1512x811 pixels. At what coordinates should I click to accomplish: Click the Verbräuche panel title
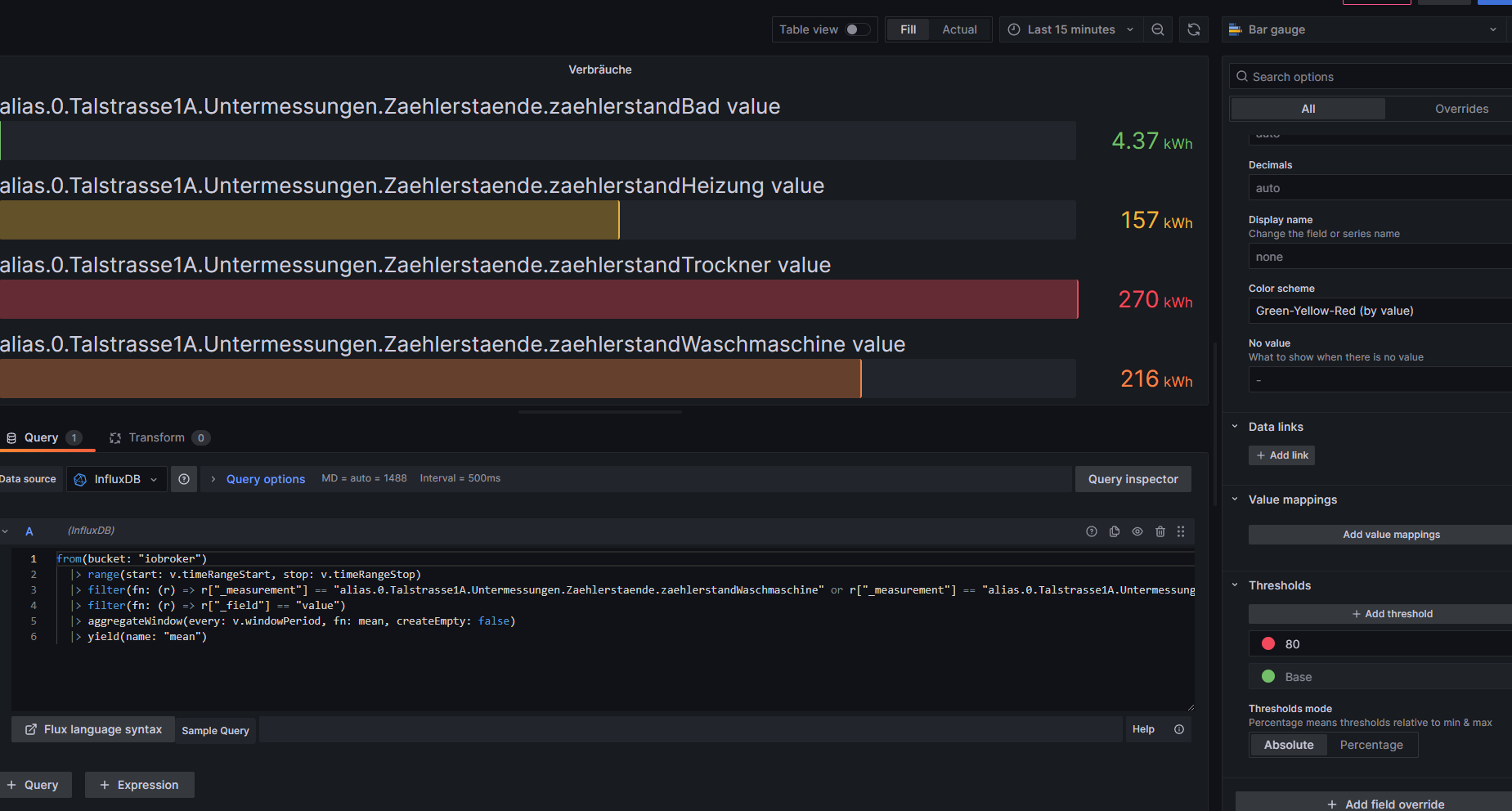tap(600, 69)
